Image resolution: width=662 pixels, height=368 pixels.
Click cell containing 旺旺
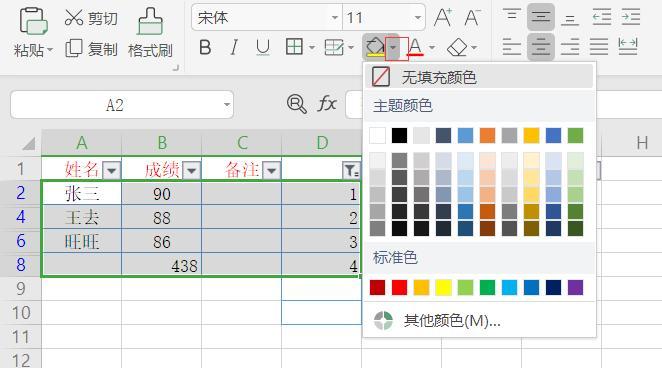[x=81, y=242]
